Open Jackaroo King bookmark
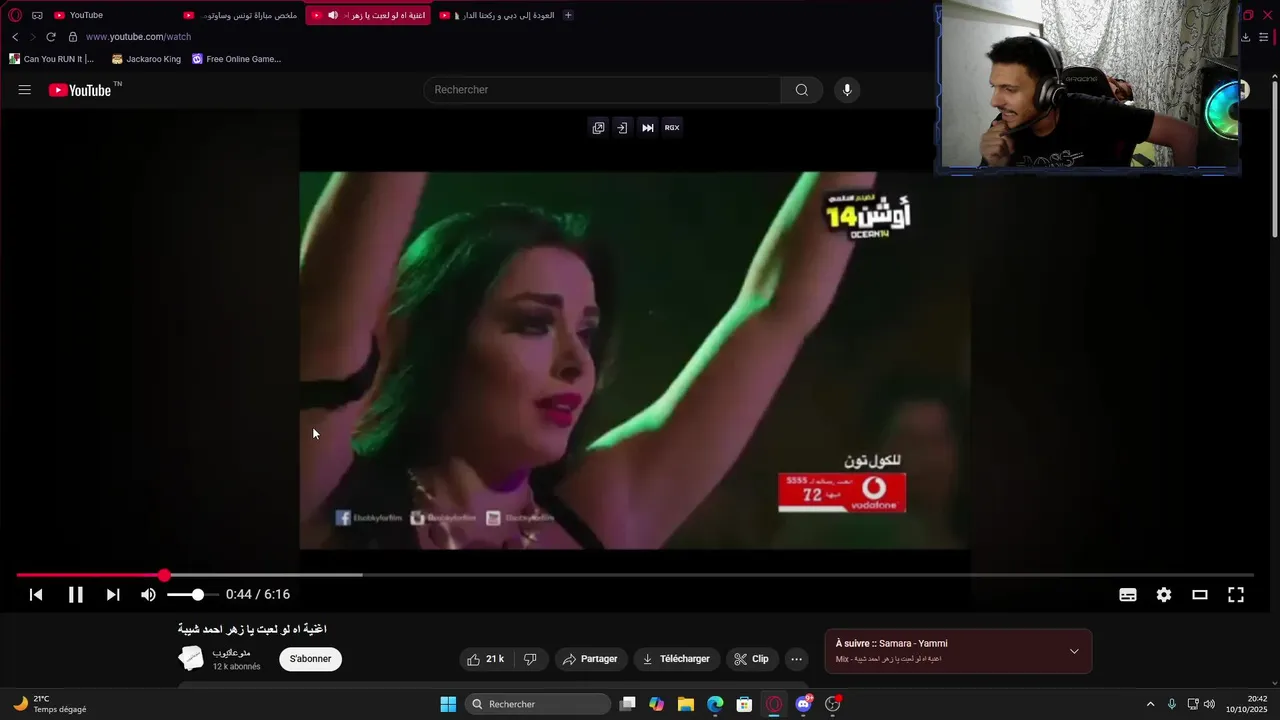1280x720 pixels. (146, 59)
